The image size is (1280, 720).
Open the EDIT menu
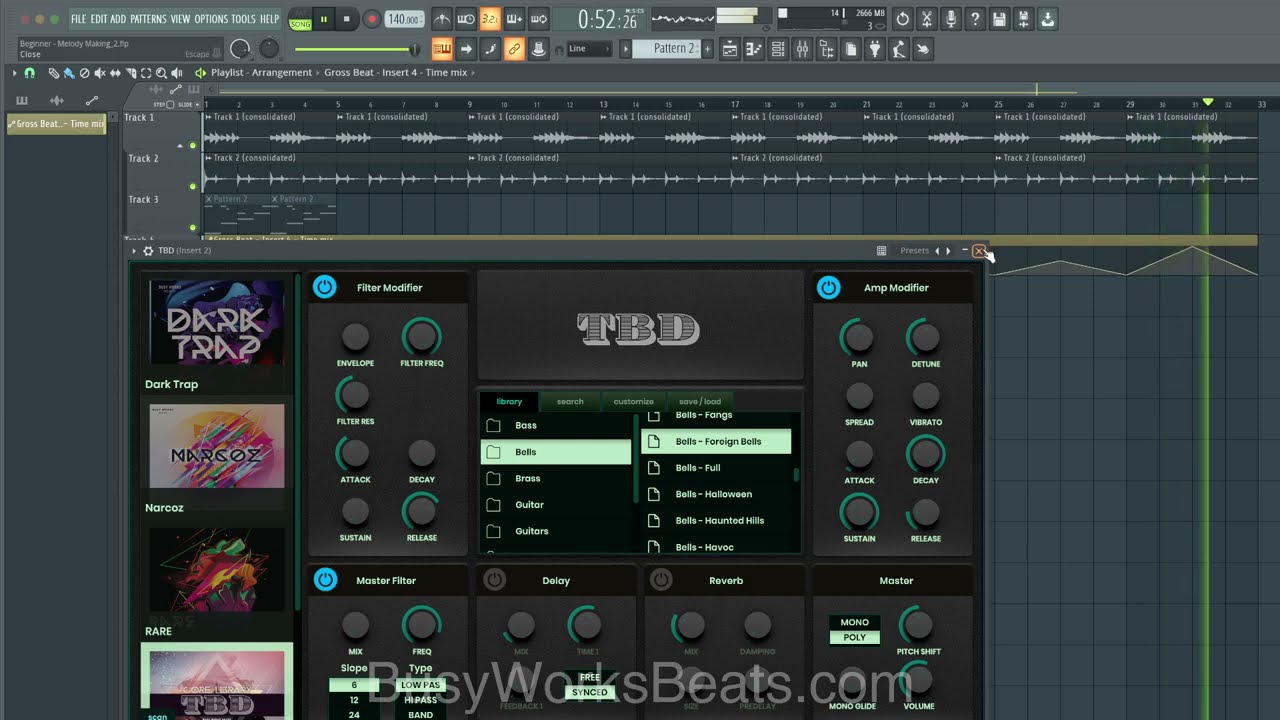click(98, 19)
